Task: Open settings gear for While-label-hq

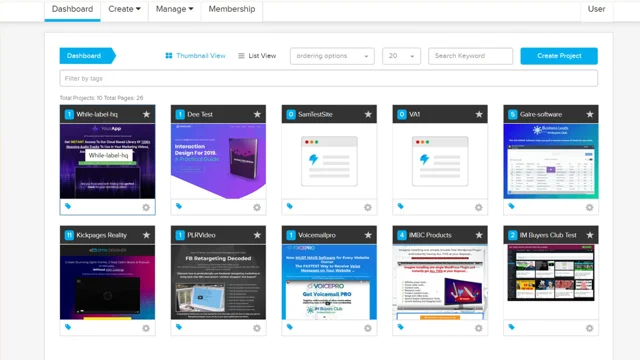Action: tap(146, 207)
